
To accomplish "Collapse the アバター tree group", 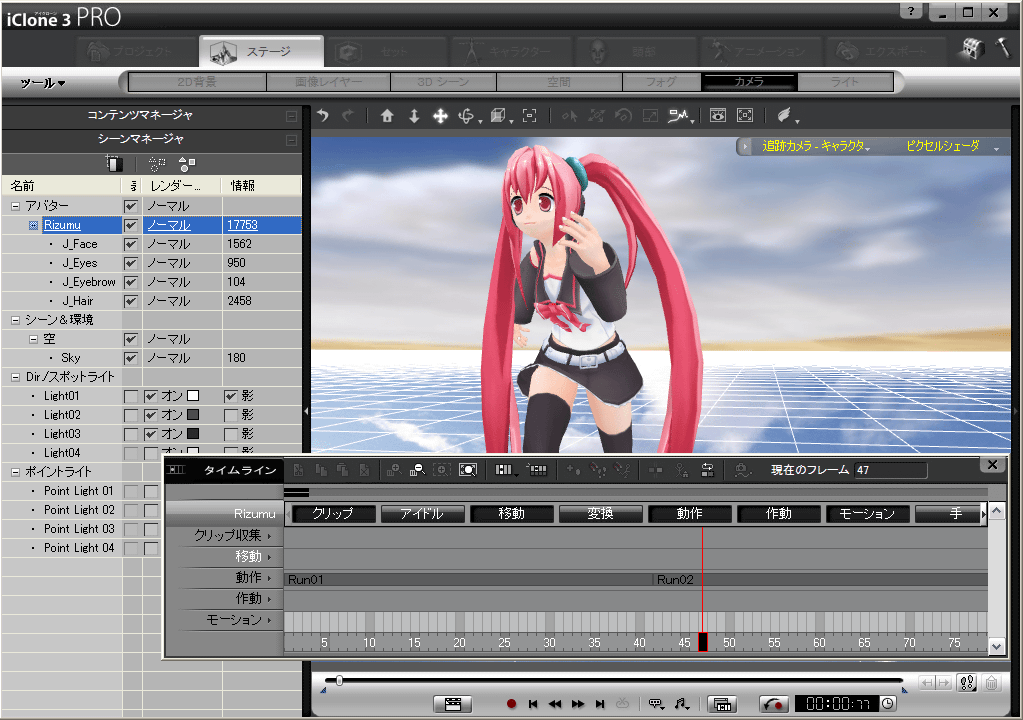I will point(16,206).
